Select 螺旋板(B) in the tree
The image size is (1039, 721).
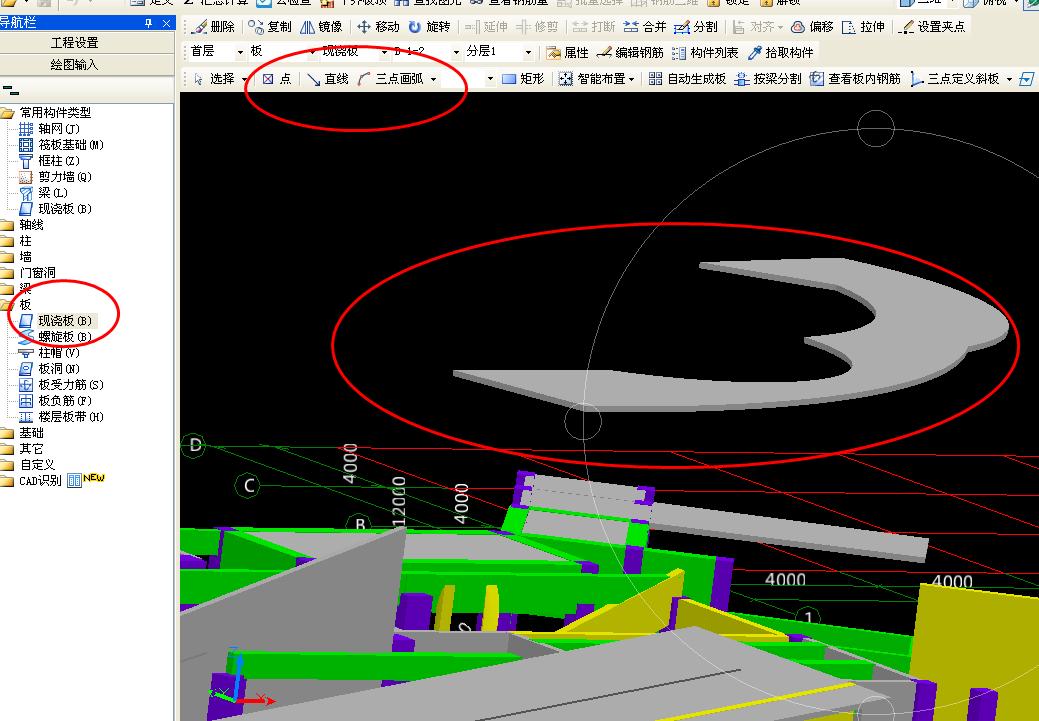(x=65, y=337)
